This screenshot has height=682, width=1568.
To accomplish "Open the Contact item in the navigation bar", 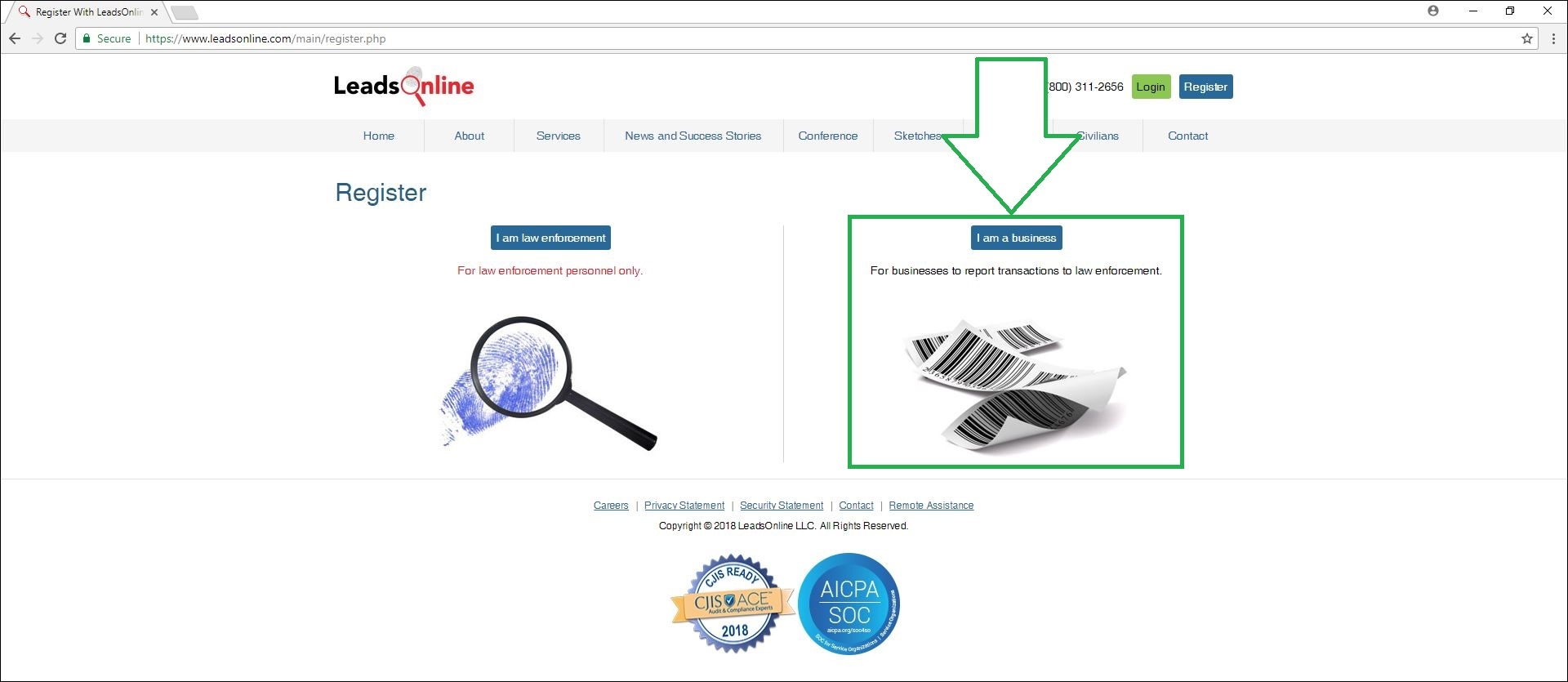I will click(1187, 136).
